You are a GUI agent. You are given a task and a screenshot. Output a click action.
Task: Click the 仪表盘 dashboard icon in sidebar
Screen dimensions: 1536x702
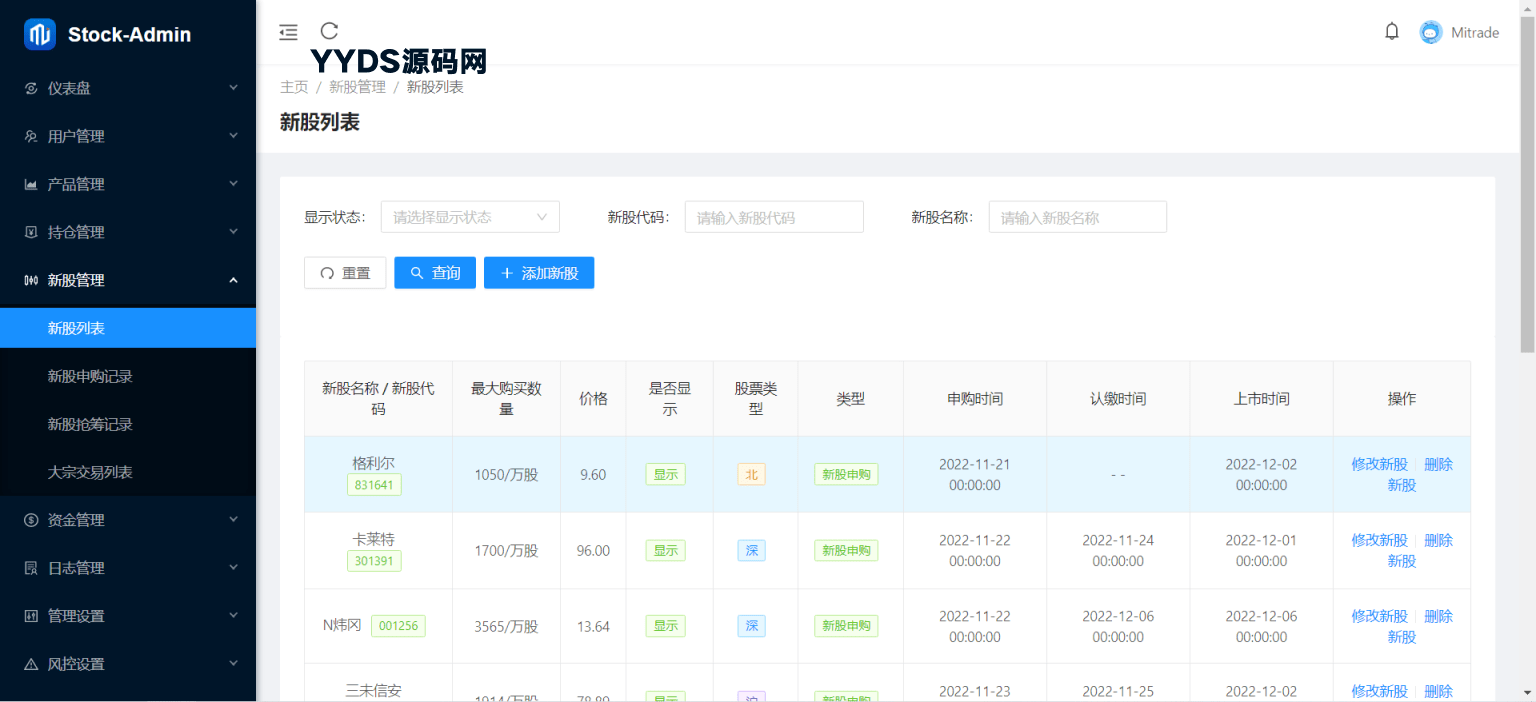pyautogui.click(x=31, y=88)
